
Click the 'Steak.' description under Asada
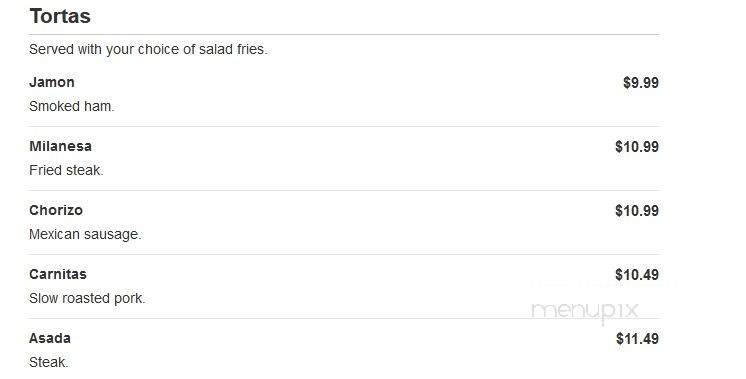point(49,362)
